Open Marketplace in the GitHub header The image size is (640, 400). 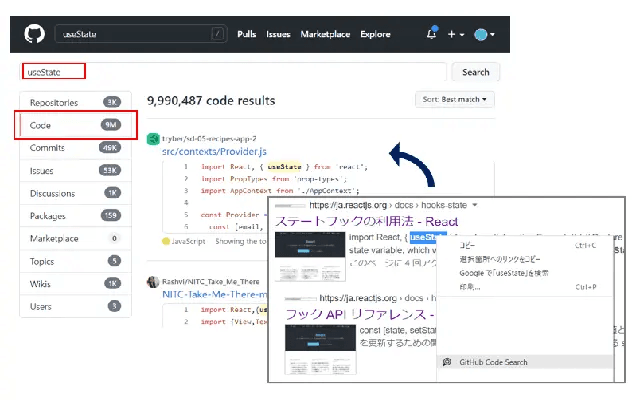(325, 34)
